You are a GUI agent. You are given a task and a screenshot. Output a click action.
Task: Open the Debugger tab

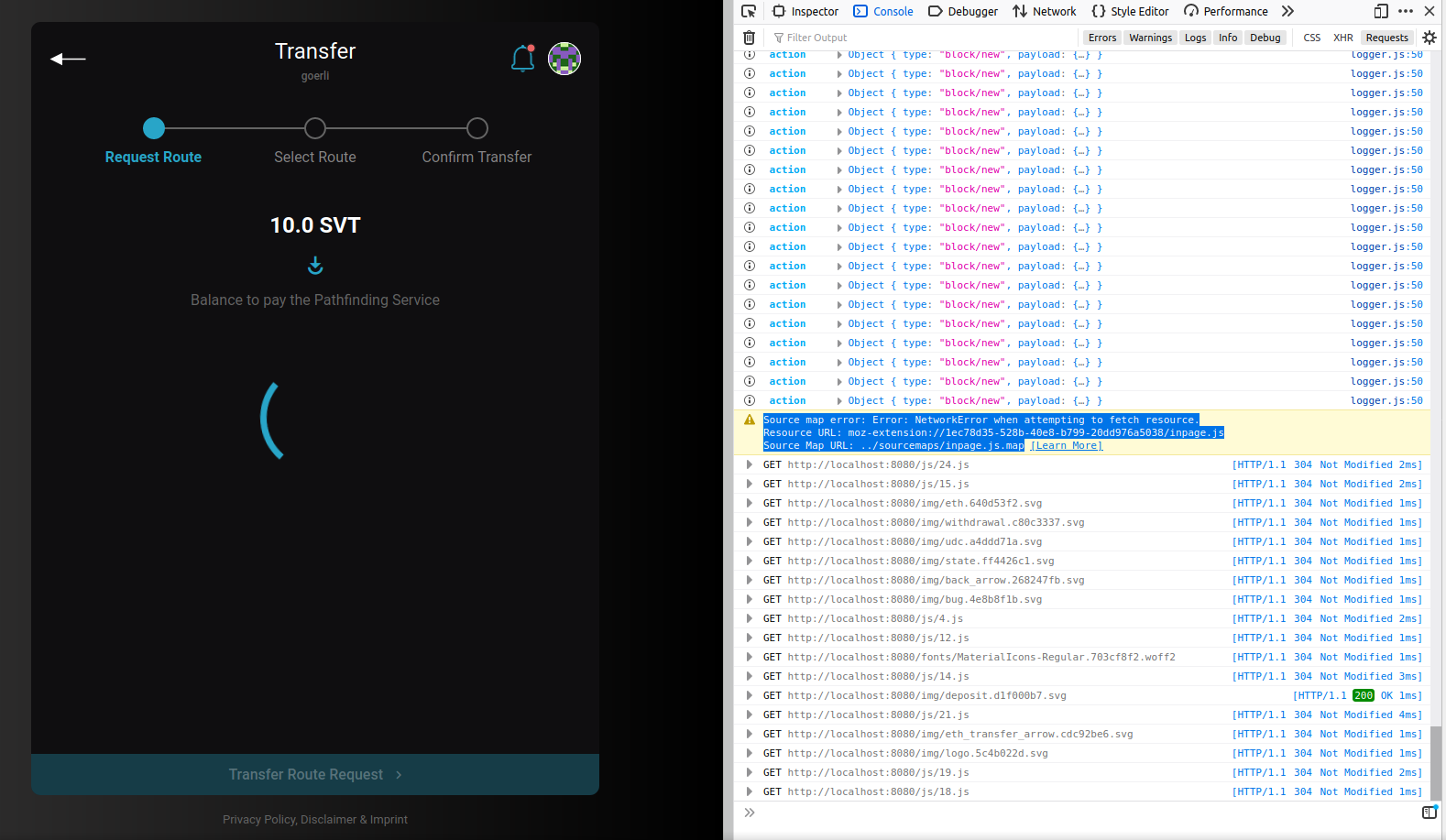(x=963, y=11)
